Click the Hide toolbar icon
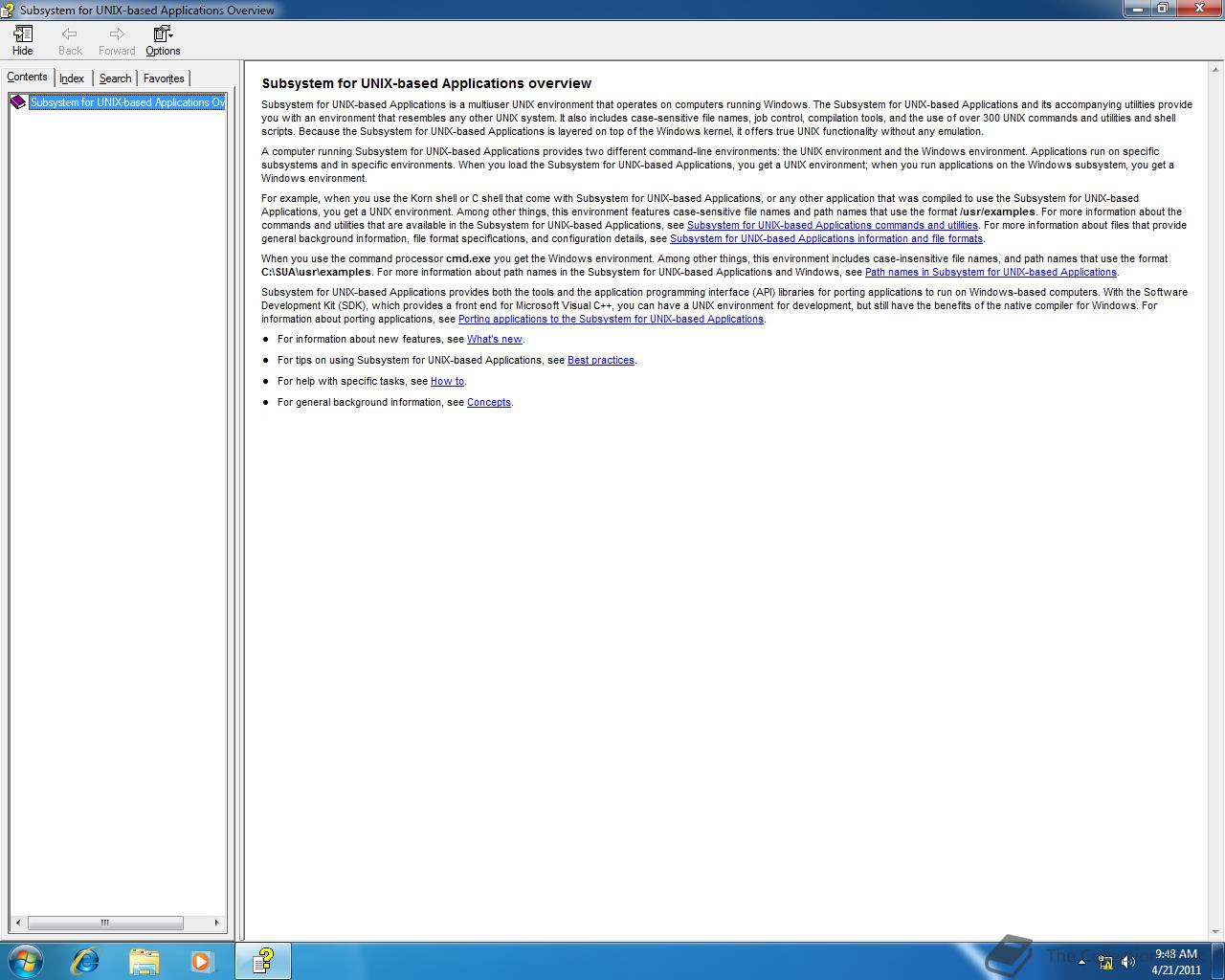 coord(23,40)
